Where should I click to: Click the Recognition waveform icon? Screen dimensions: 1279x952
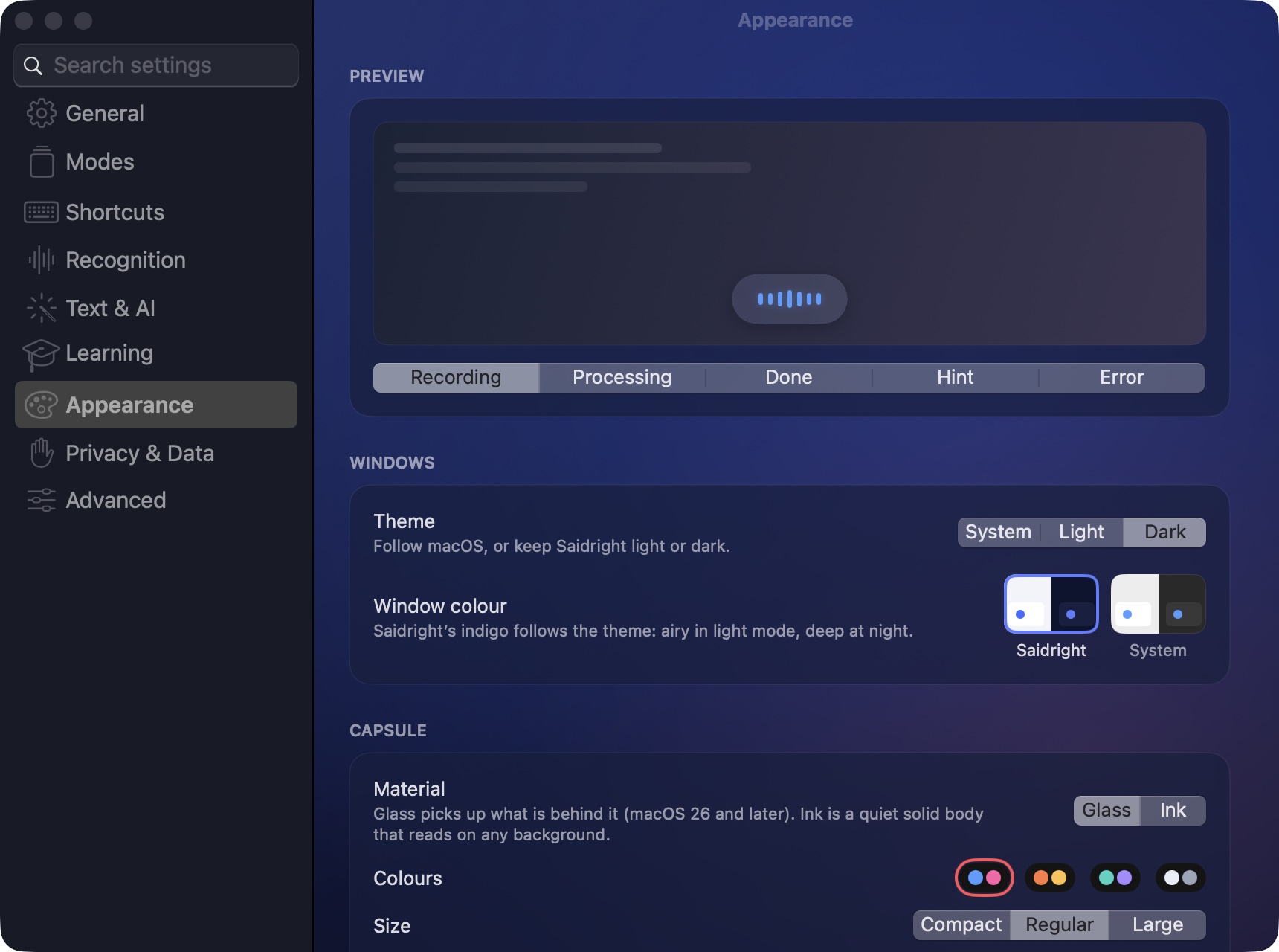click(42, 260)
